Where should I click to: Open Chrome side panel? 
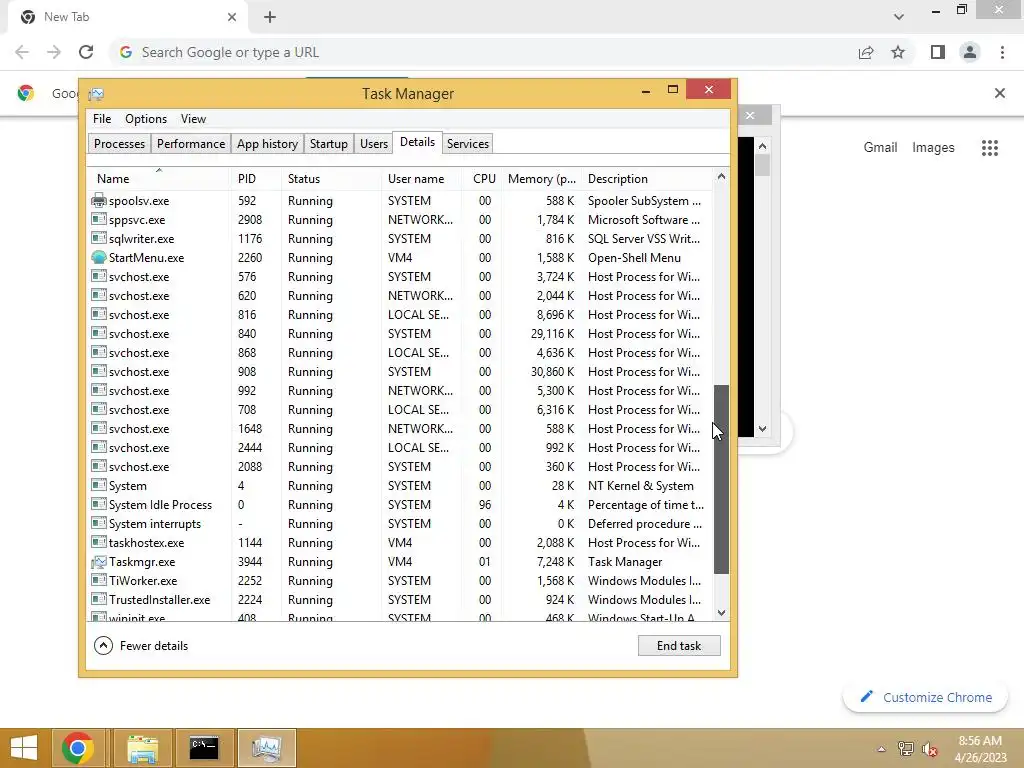(x=937, y=52)
